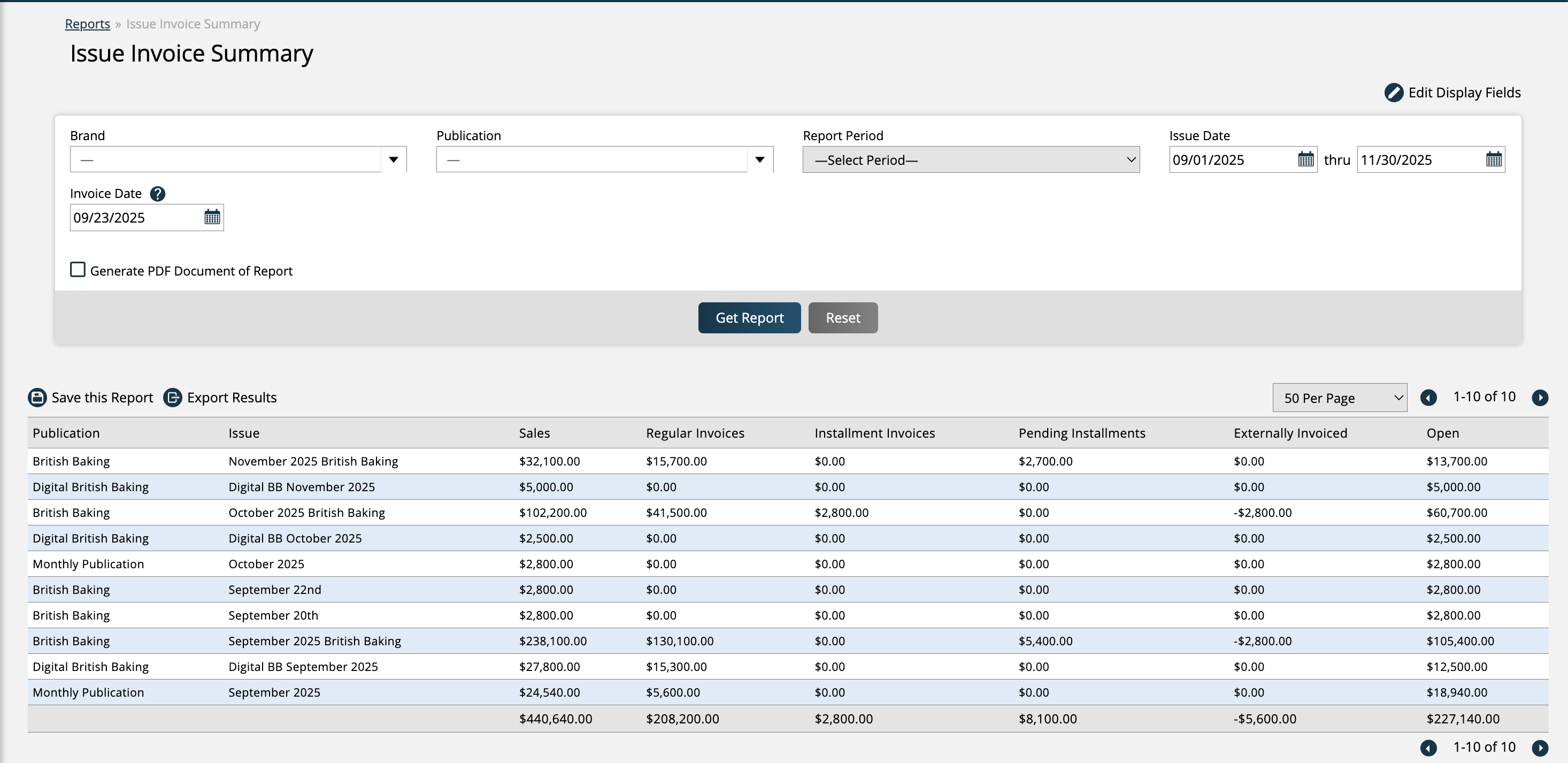Screen dimensions: 1568x763
Task: Enable Generate PDF Document of Report checkbox
Action: point(78,270)
